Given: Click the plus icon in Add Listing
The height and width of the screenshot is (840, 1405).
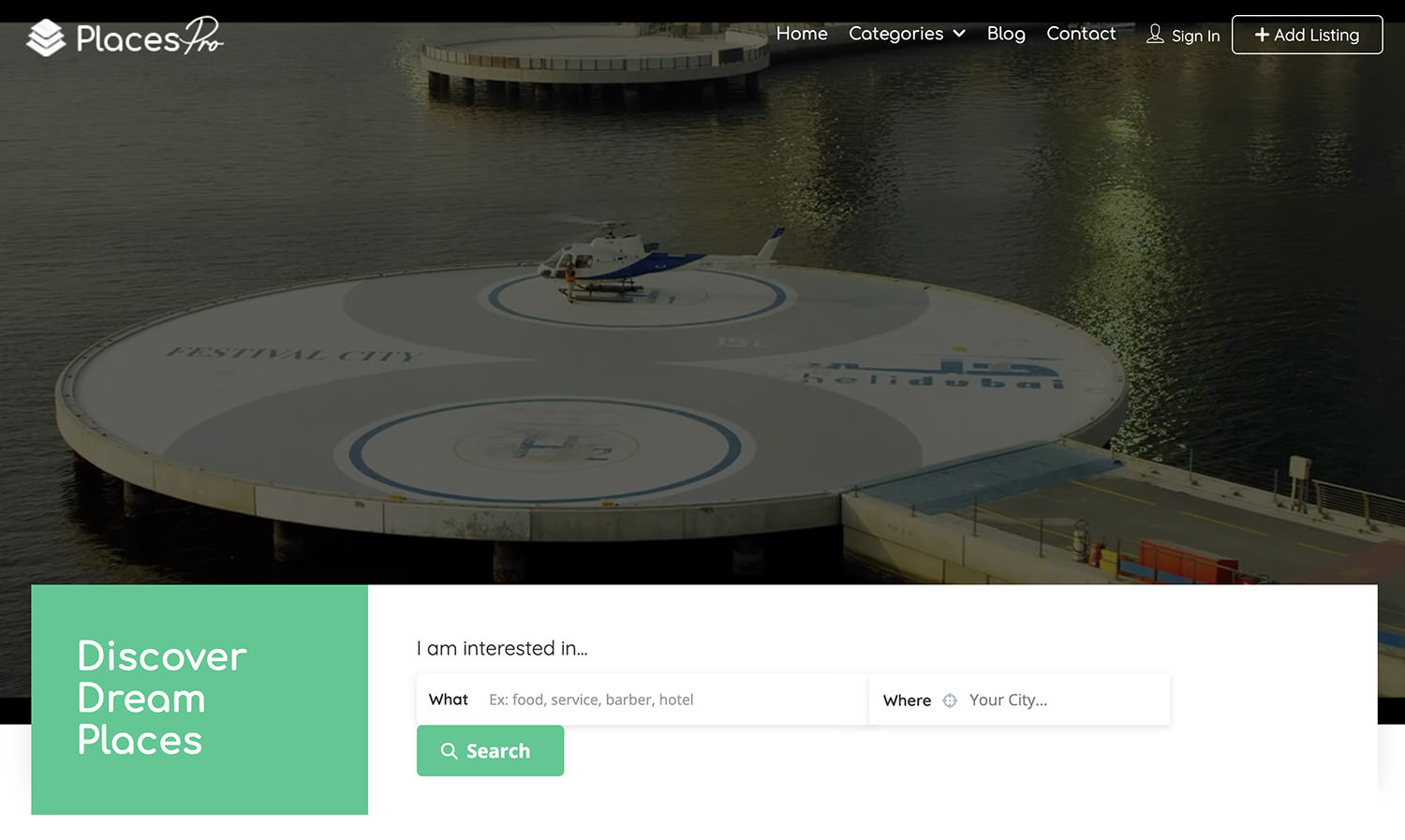Looking at the screenshot, I should click(x=1262, y=35).
